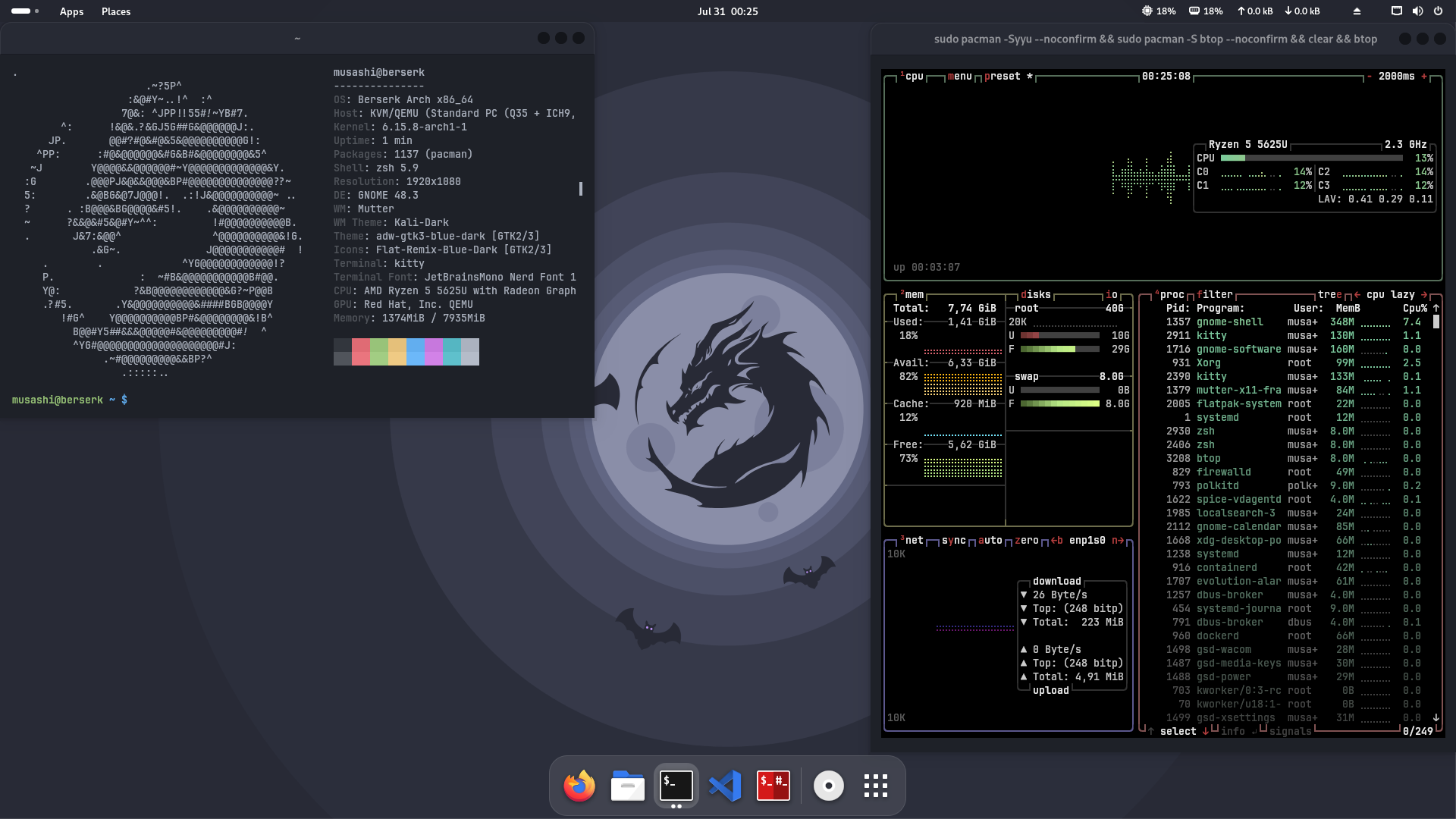Click the red terminal icon in the dock
Screen dimensions: 1456x819
(774, 786)
